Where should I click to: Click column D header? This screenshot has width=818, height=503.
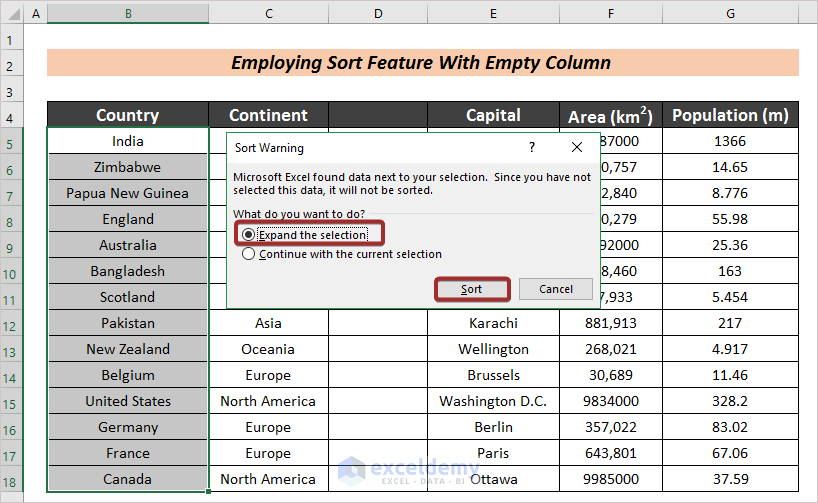pyautogui.click(x=378, y=14)
